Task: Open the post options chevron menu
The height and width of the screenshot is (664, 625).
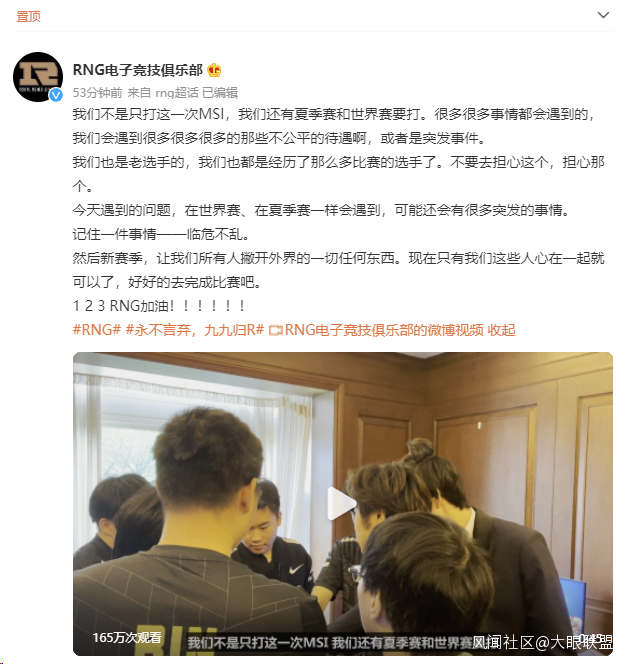Action: 603,16
